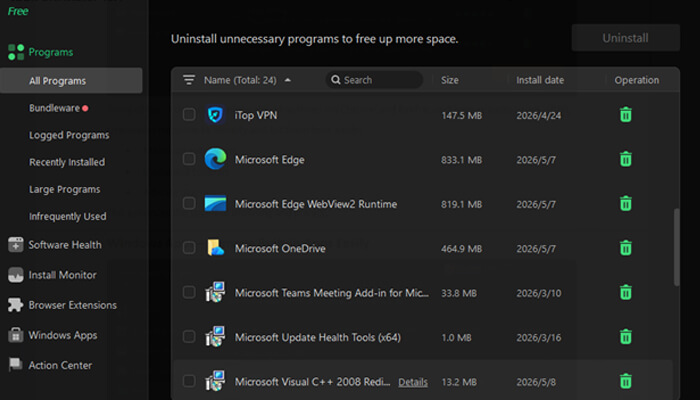Go to Logged Programs
Screen dimensions: 700x400
(69, 135)
